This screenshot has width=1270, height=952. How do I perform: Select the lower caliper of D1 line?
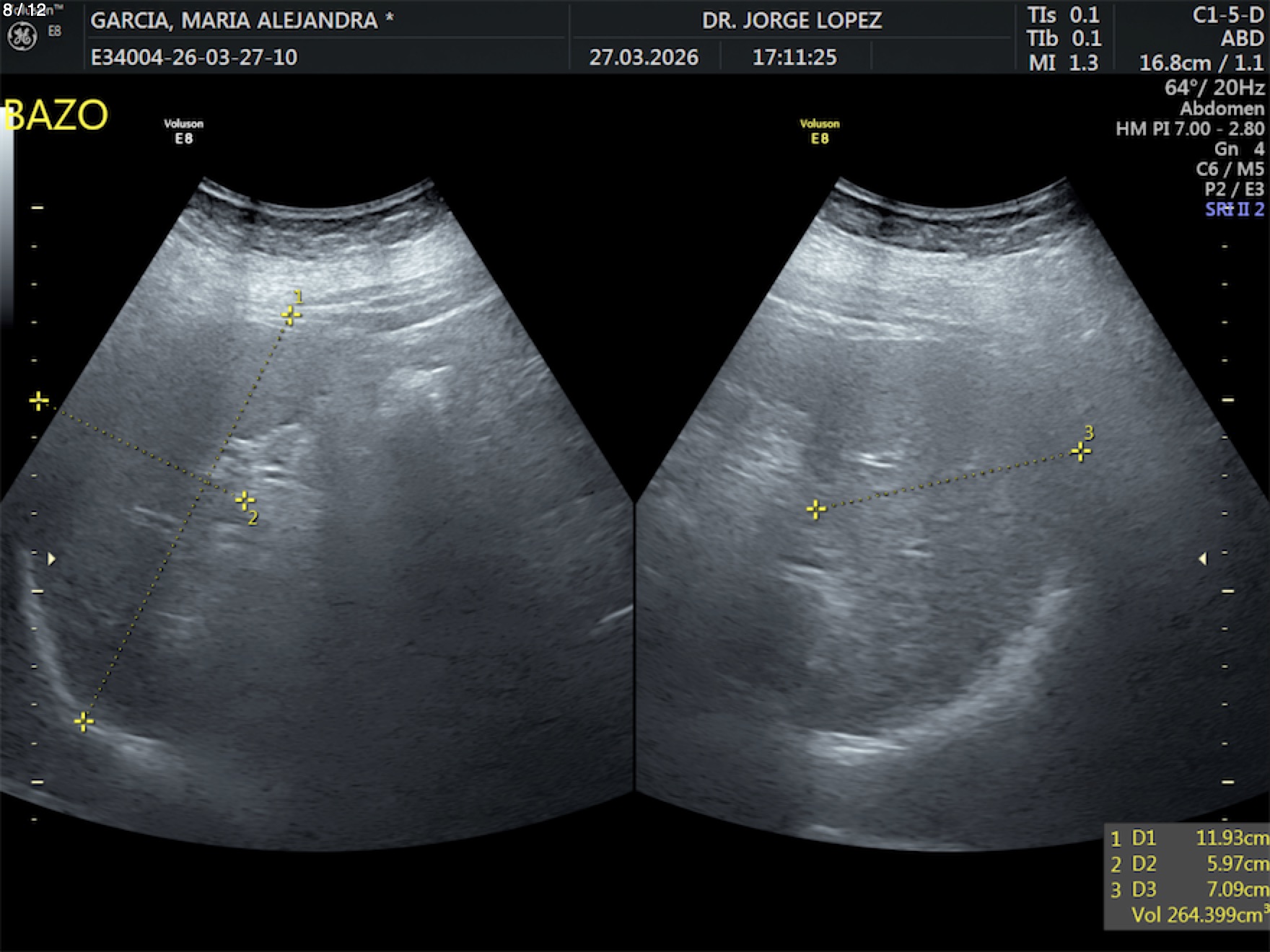click(84, 721)
